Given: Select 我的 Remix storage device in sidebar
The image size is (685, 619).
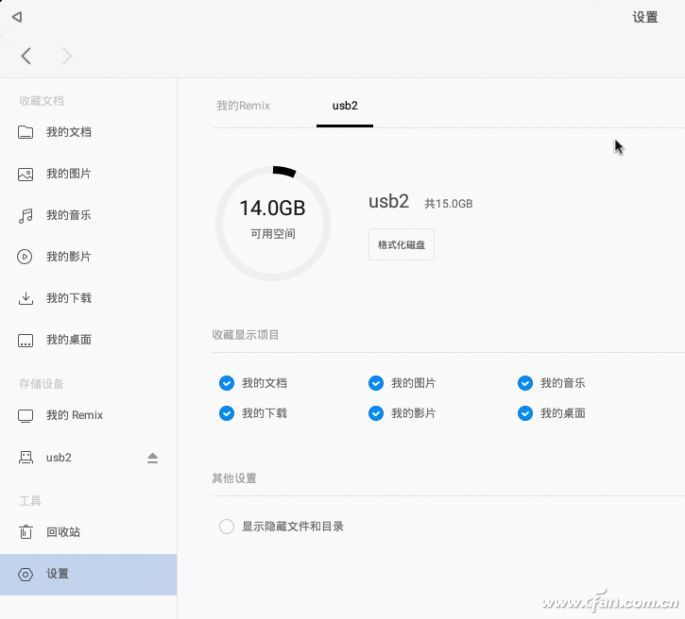Looking at the screenshot, I should click(x=74, y=415).
